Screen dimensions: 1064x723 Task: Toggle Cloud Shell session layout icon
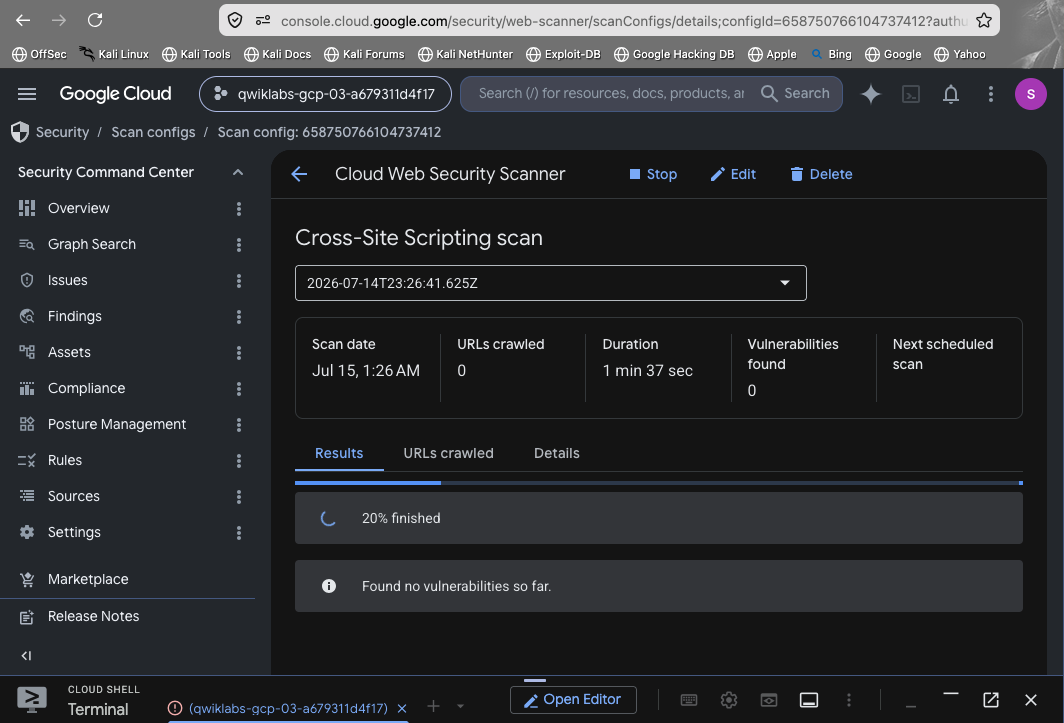pos(809,700)
